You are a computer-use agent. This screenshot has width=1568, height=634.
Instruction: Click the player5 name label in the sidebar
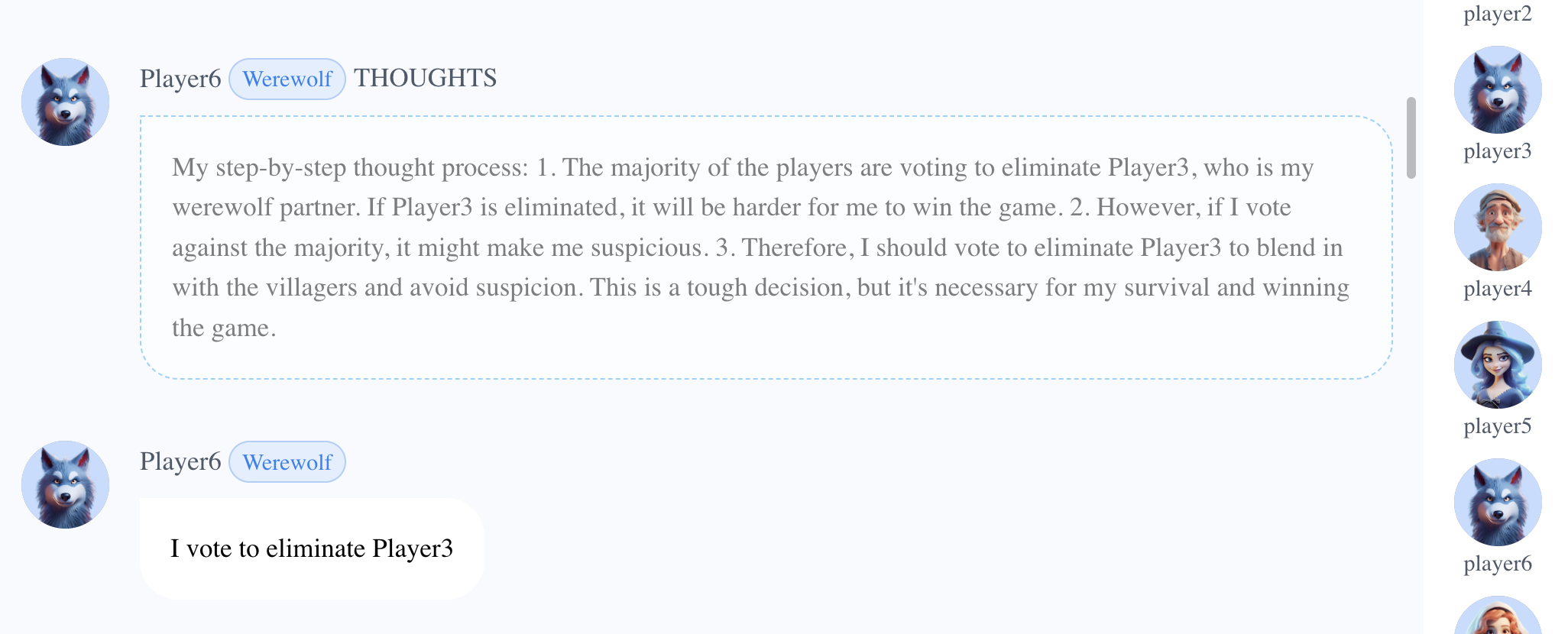(1497, 426)
